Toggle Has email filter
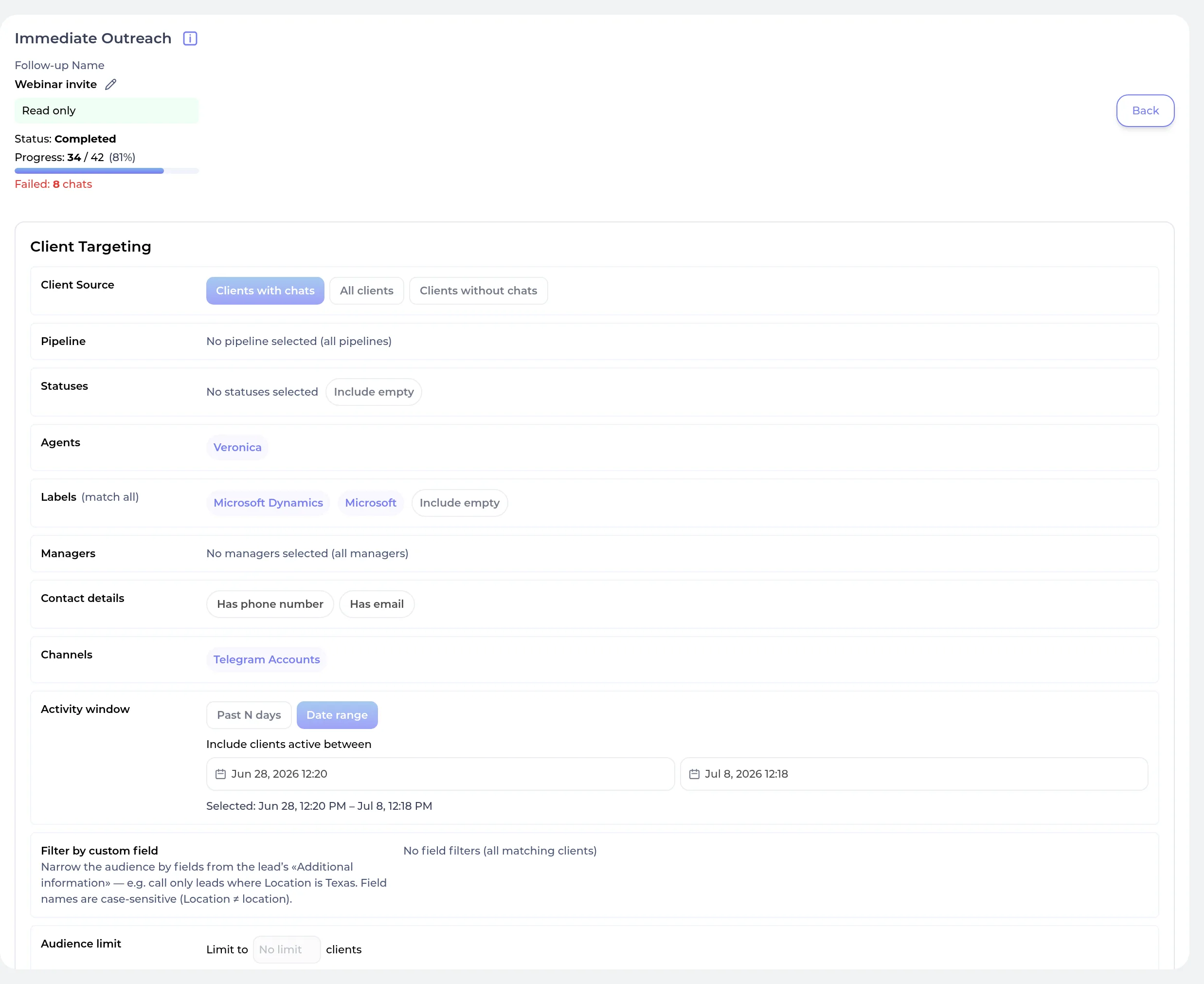The height and width of the screenshot is (984, 1204). point(377,604)
